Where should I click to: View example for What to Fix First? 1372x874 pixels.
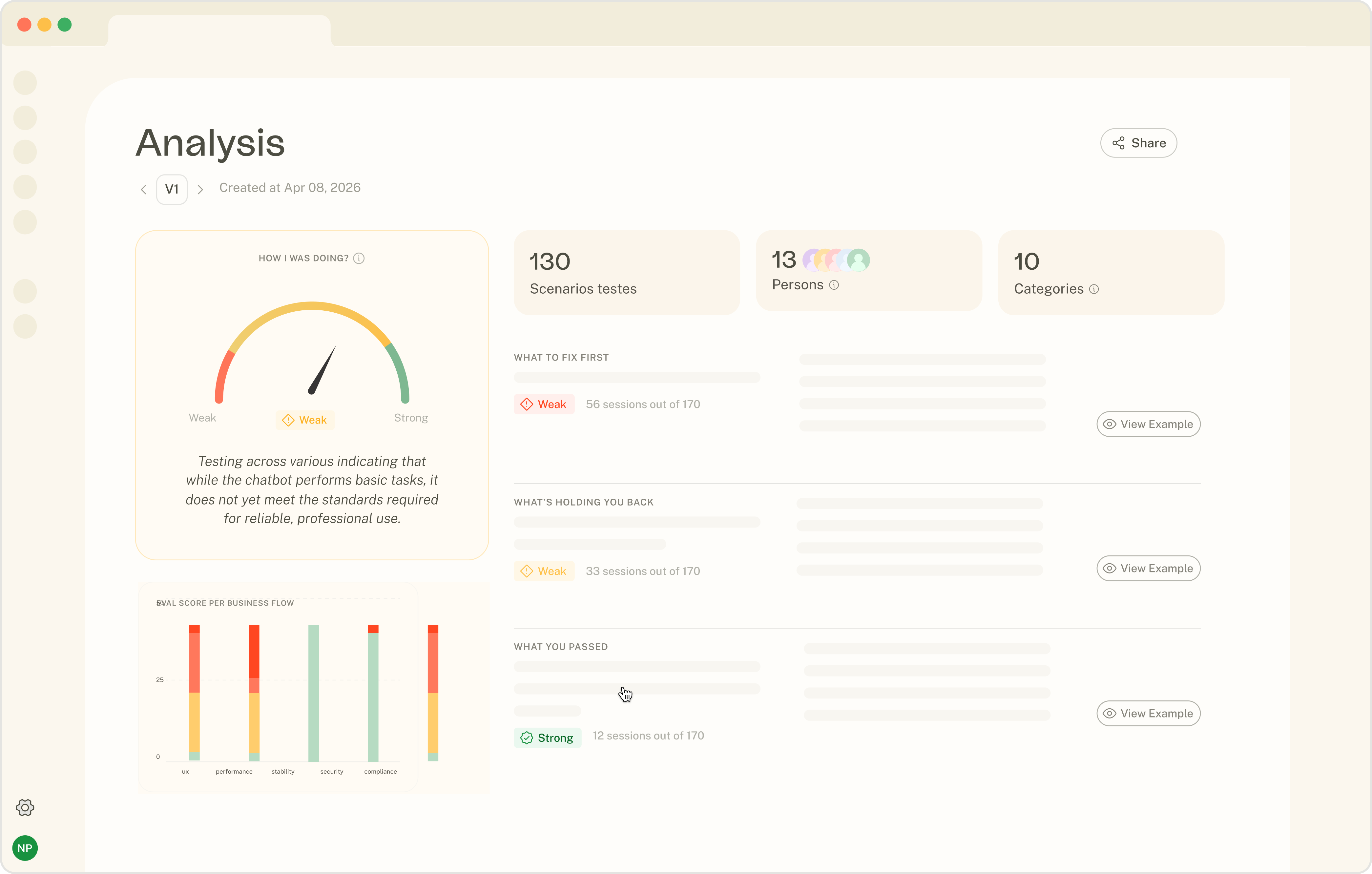coord(1148,424)
